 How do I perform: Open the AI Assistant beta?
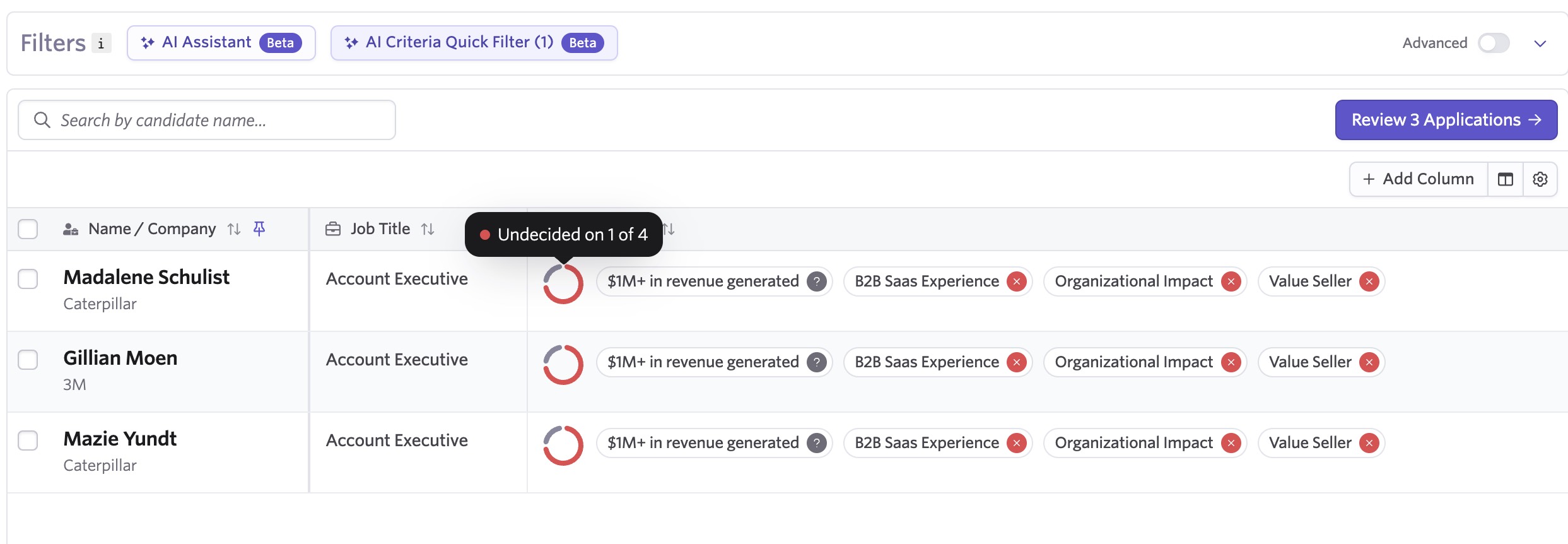tap(221, 43)
